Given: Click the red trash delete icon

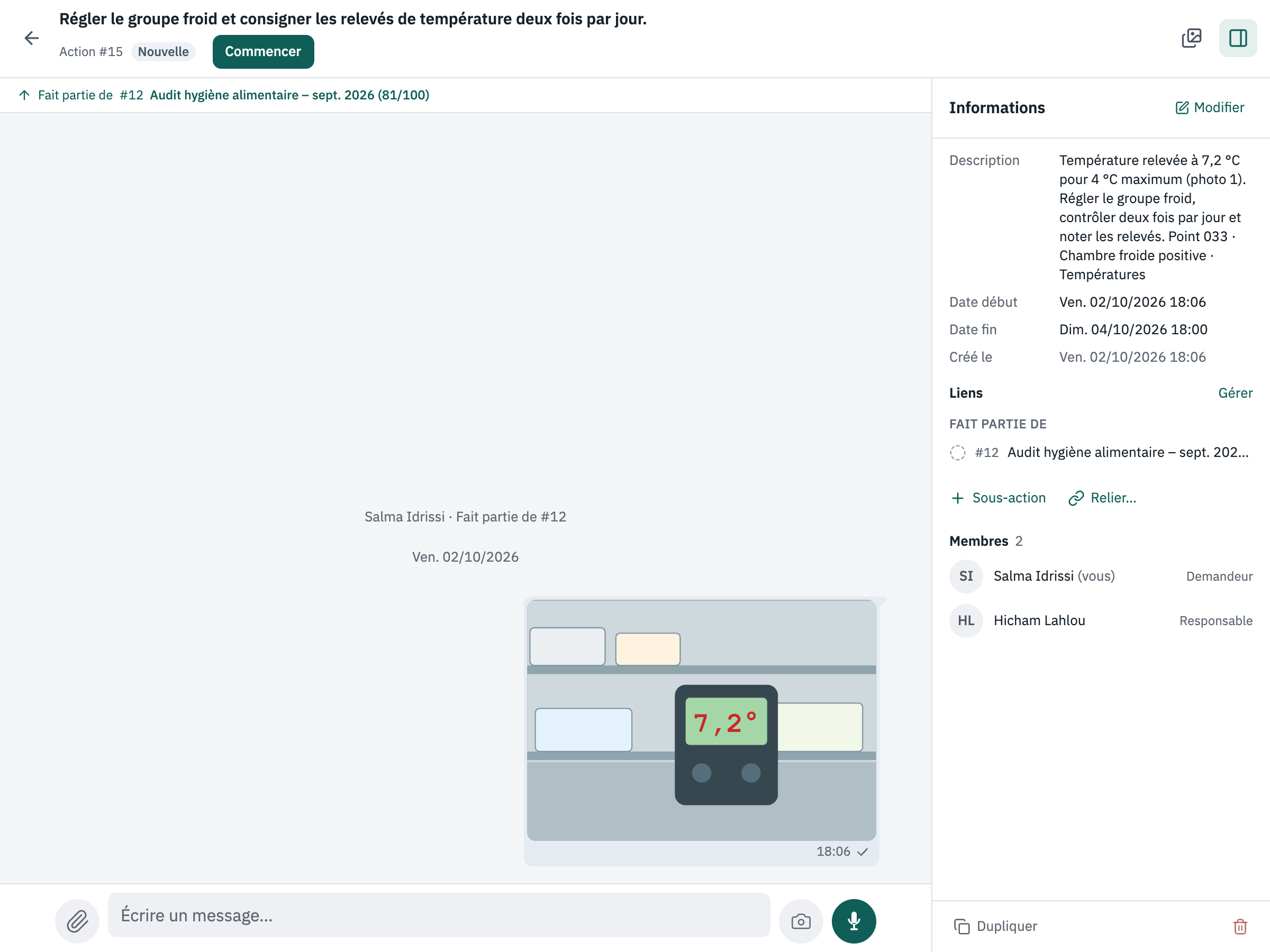Looking at the screenshot, I should click(1240, 926).
